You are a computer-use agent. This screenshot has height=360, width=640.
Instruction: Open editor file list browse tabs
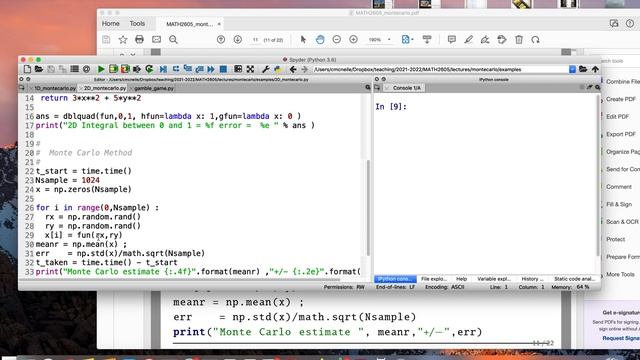[x=22, y=88]
